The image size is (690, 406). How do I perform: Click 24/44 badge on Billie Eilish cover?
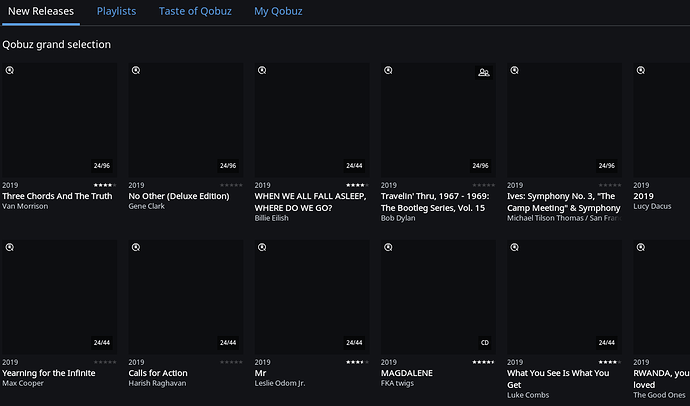354,166
